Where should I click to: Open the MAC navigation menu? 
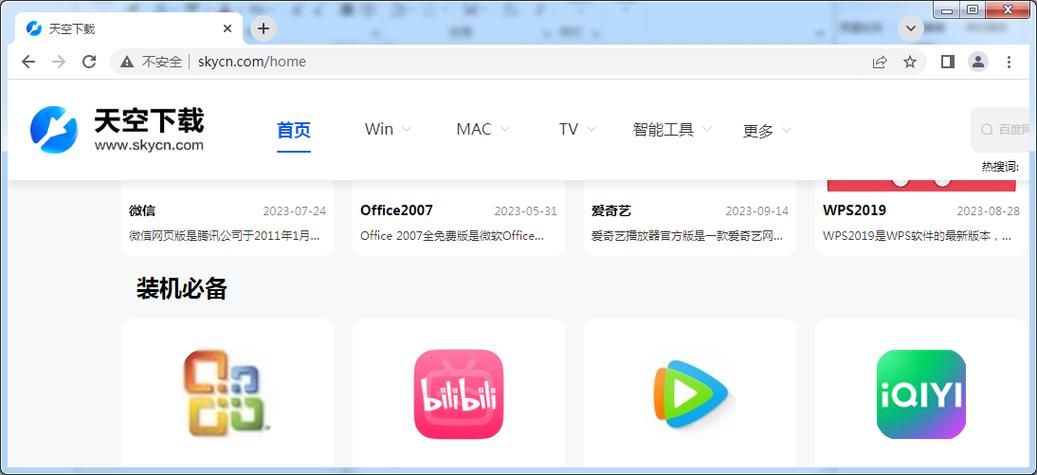pos(474,129)
